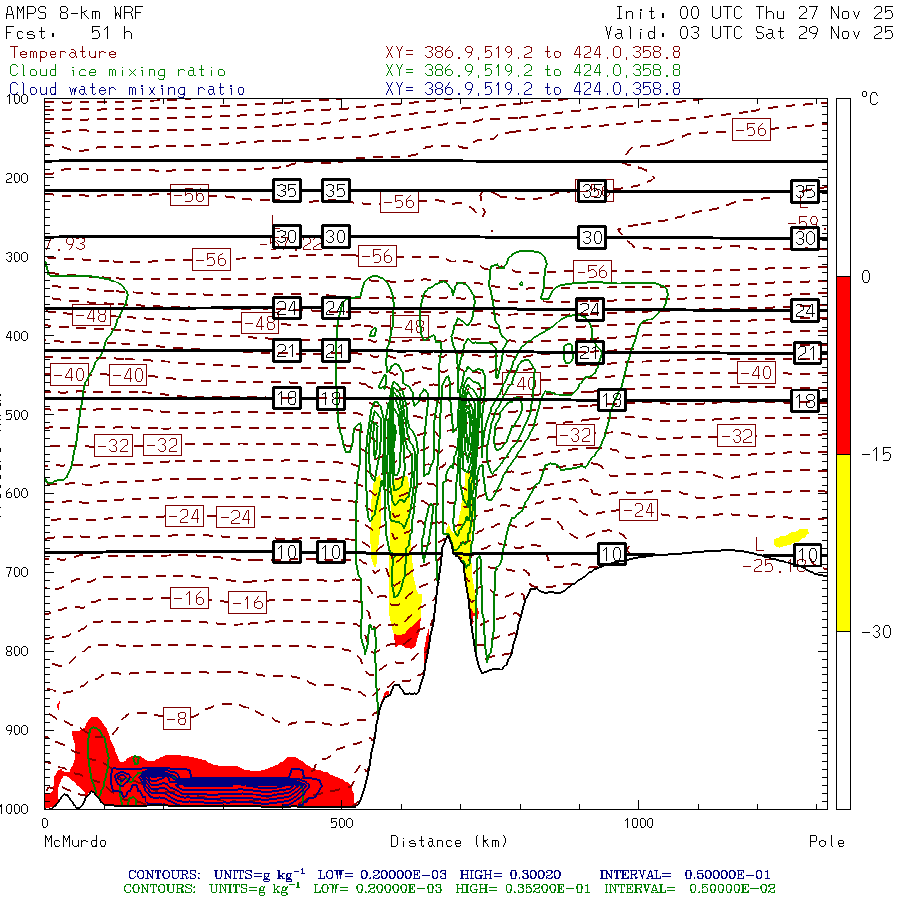Click the blue XY coordinates line

(533, 89)
